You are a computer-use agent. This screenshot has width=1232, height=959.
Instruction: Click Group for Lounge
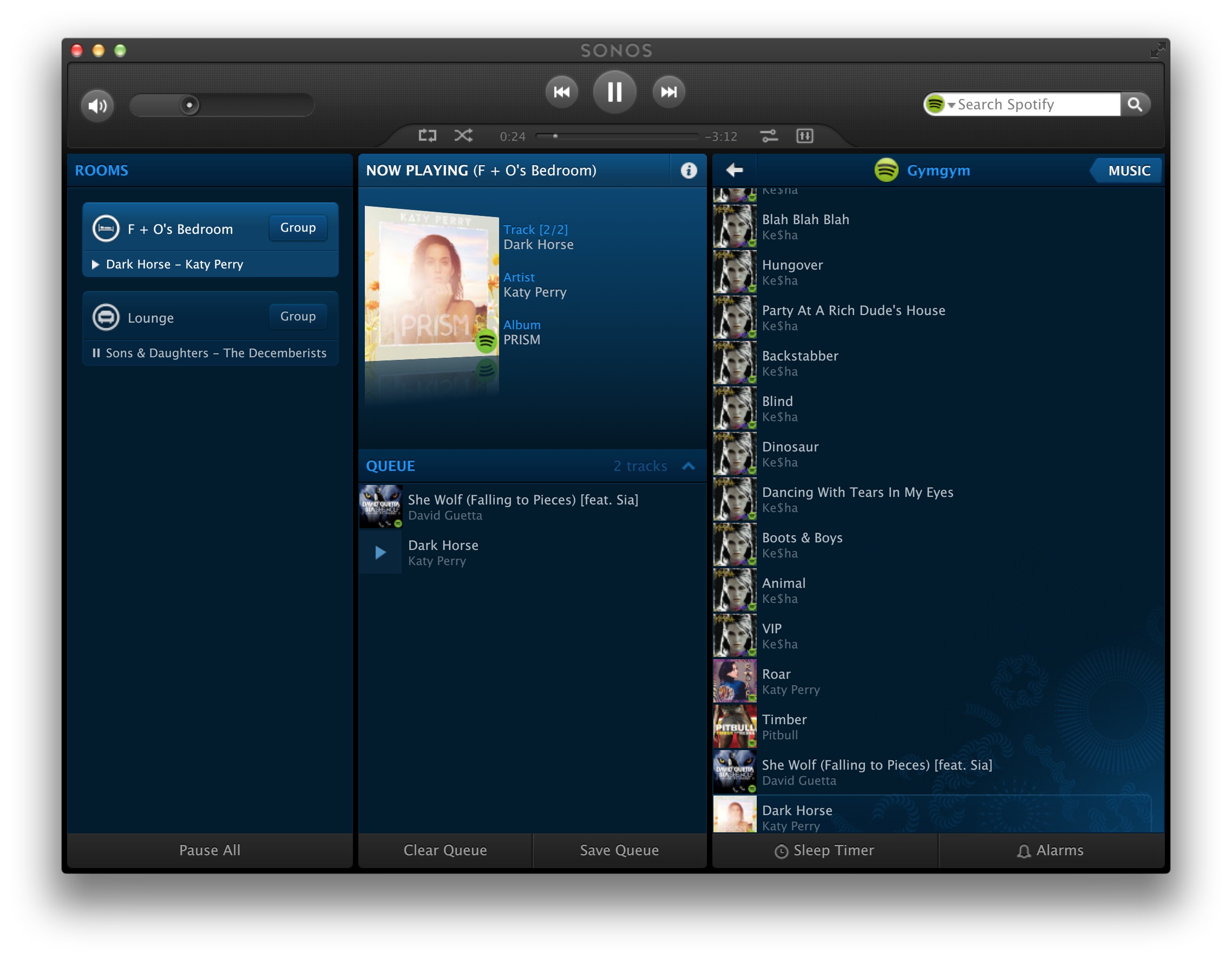298,317
